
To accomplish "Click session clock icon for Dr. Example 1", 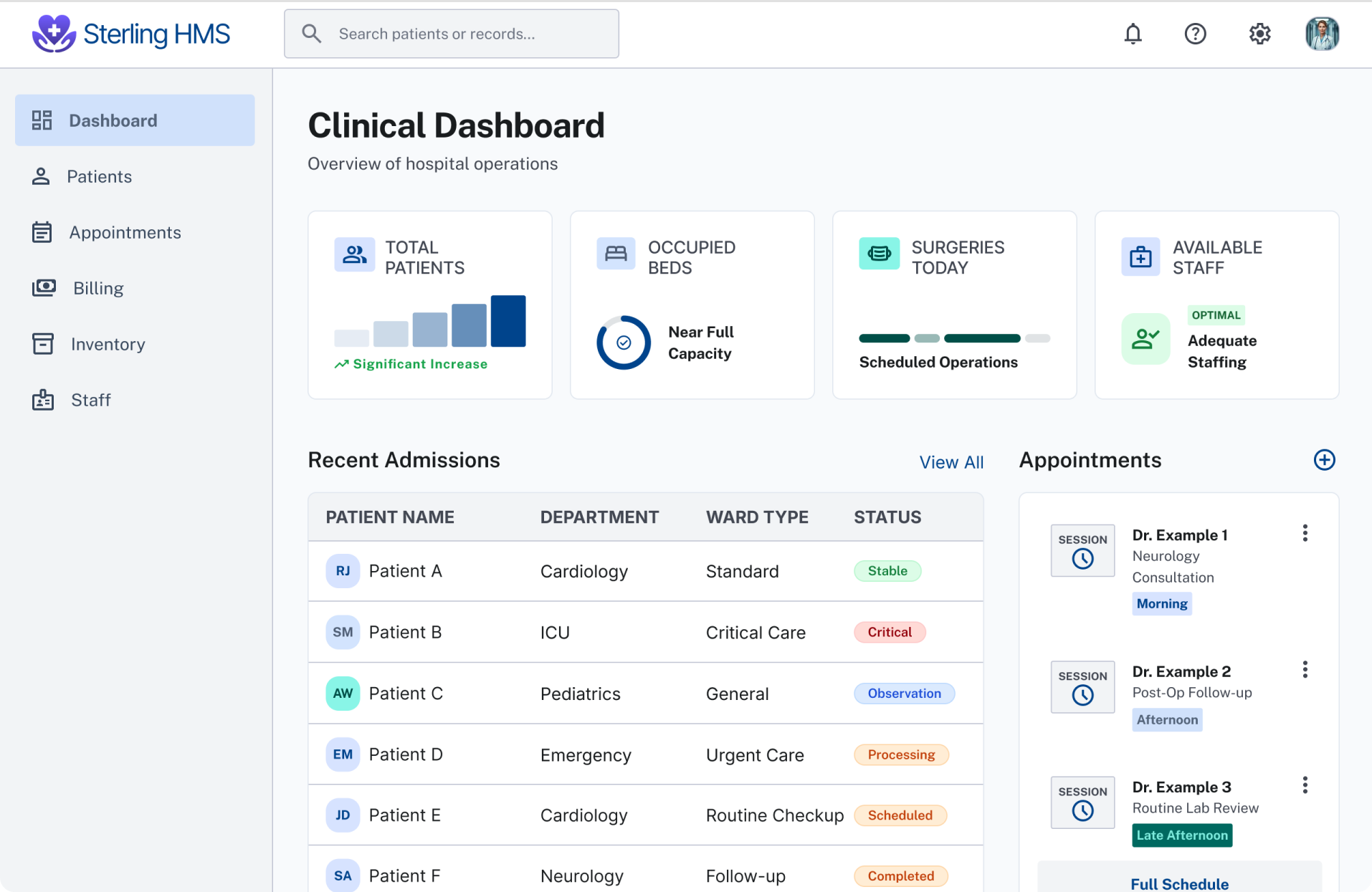I will [x=1082, y=559].
